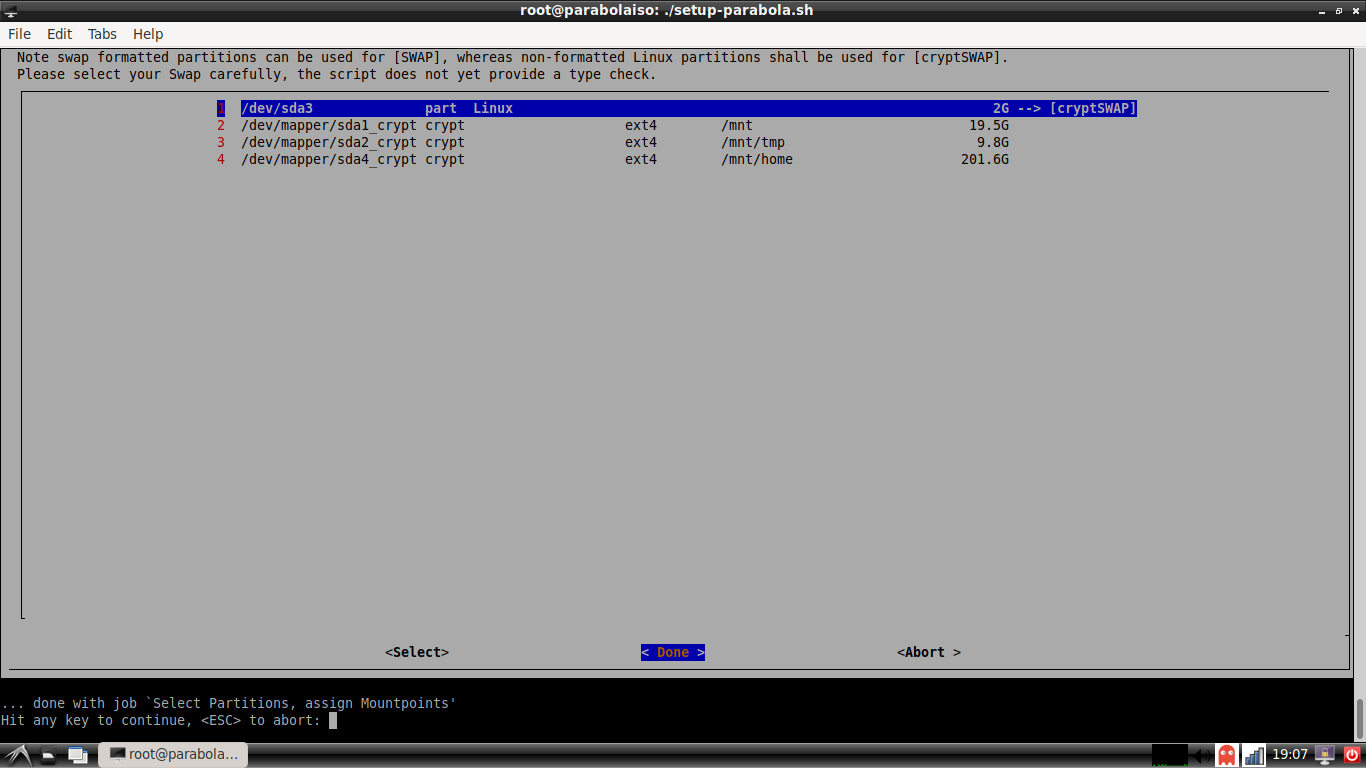This screenshot has height=768, width=1366.
Task: Open the Tabs menu
Action: pyautogui.click(x=102, y=34)
